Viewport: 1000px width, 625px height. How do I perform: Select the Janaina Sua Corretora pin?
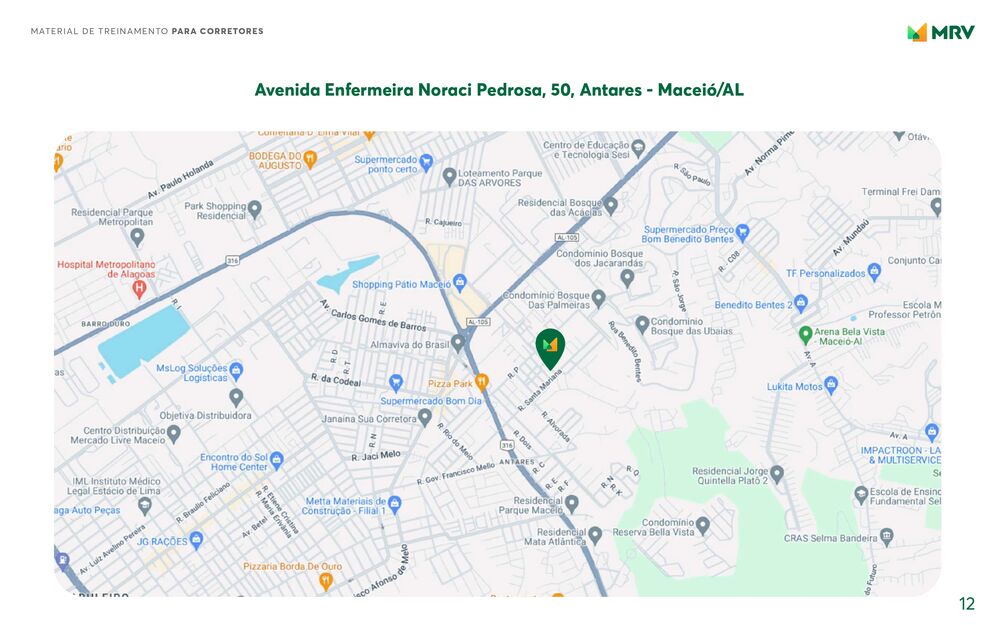click(425, 418)
